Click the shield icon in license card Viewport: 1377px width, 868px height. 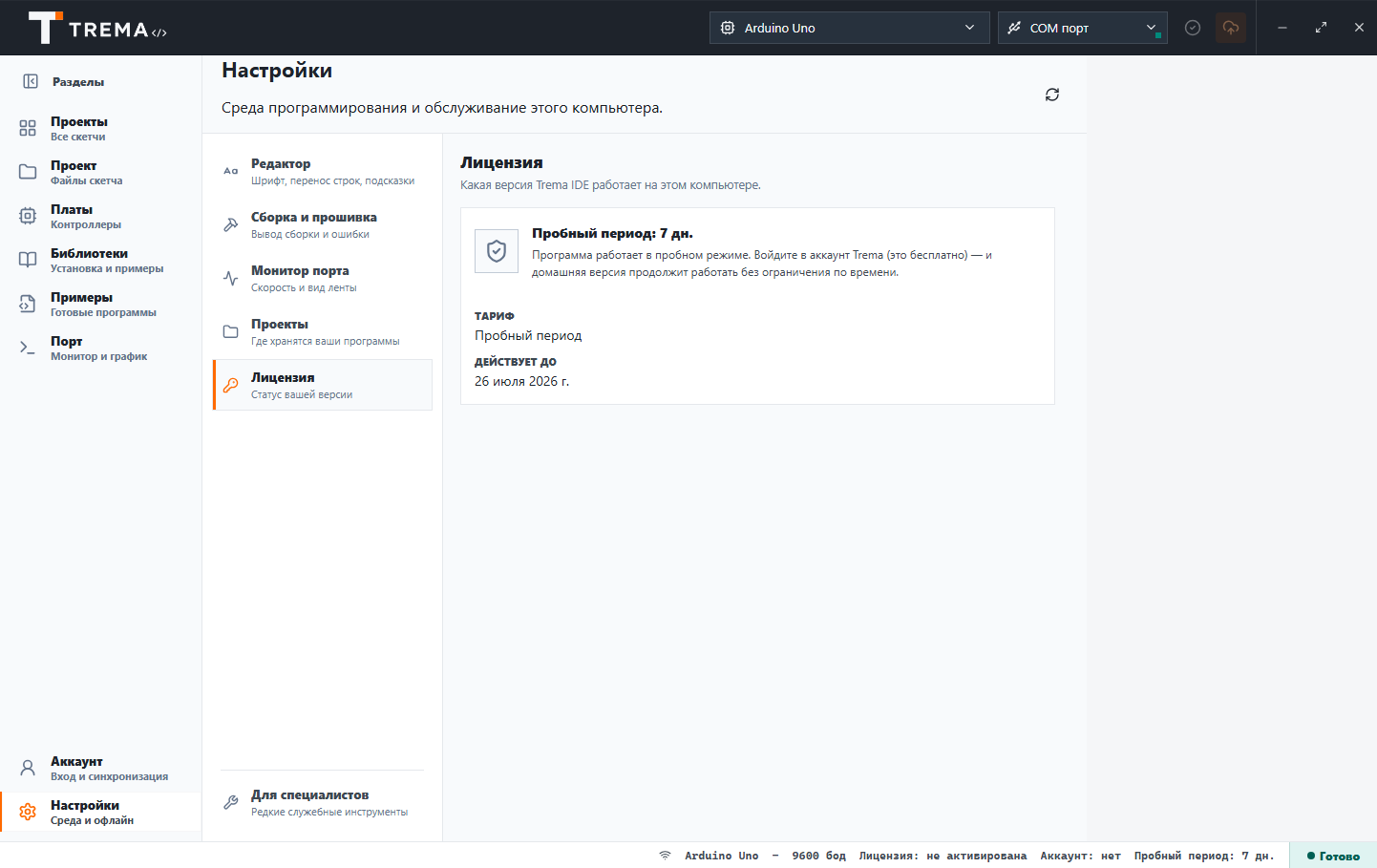click(497, 251)
